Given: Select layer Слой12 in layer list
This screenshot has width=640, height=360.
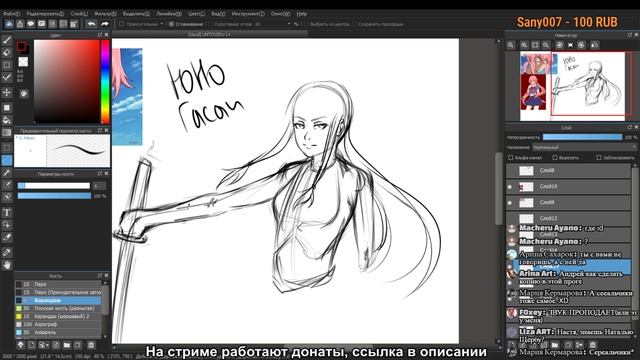Looking at the screenshot, I should point(568,218).
